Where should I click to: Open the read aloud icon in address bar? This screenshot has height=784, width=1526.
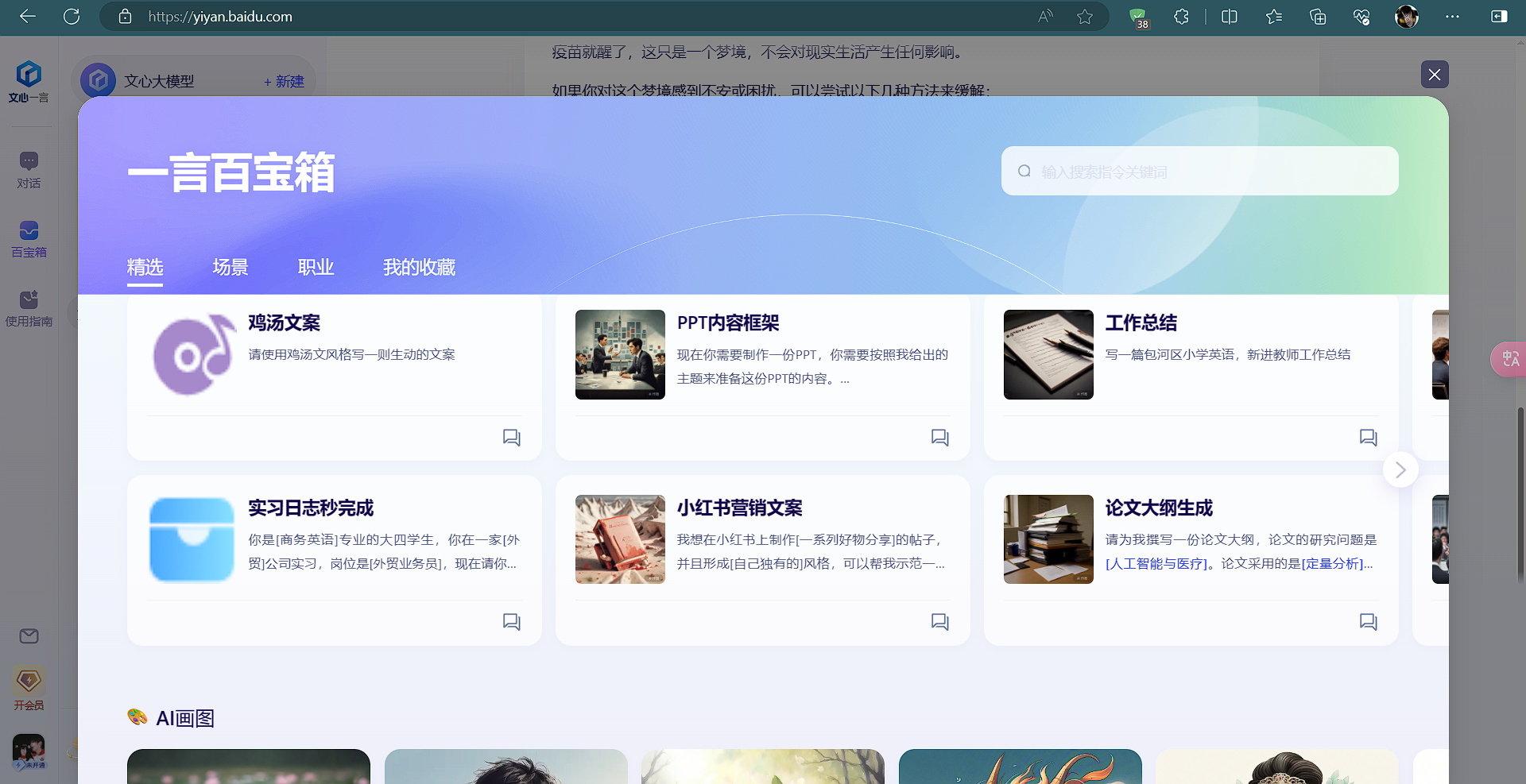click(x=1045, y=17)
